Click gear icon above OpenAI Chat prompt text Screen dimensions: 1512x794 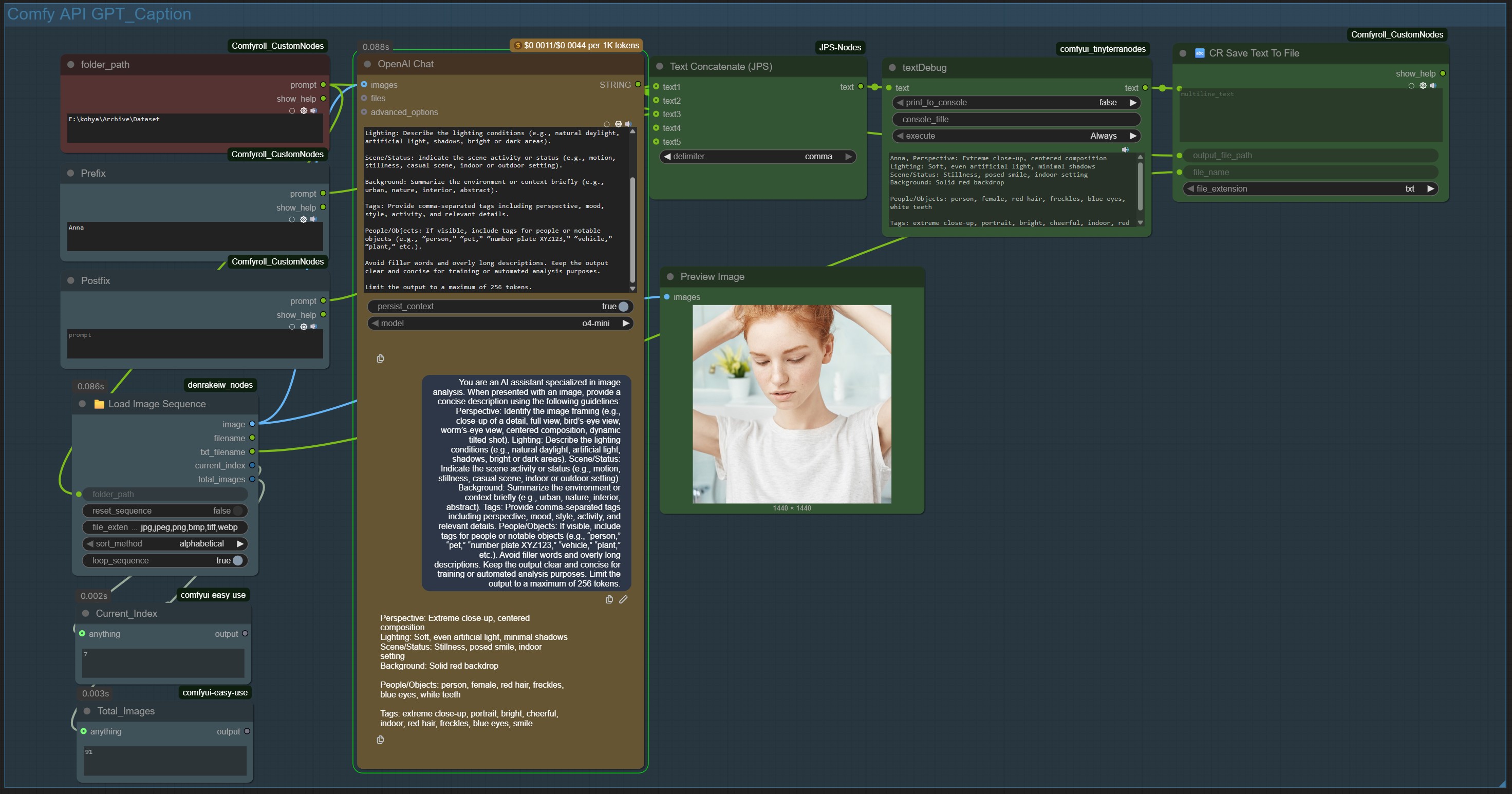point(618,124)
